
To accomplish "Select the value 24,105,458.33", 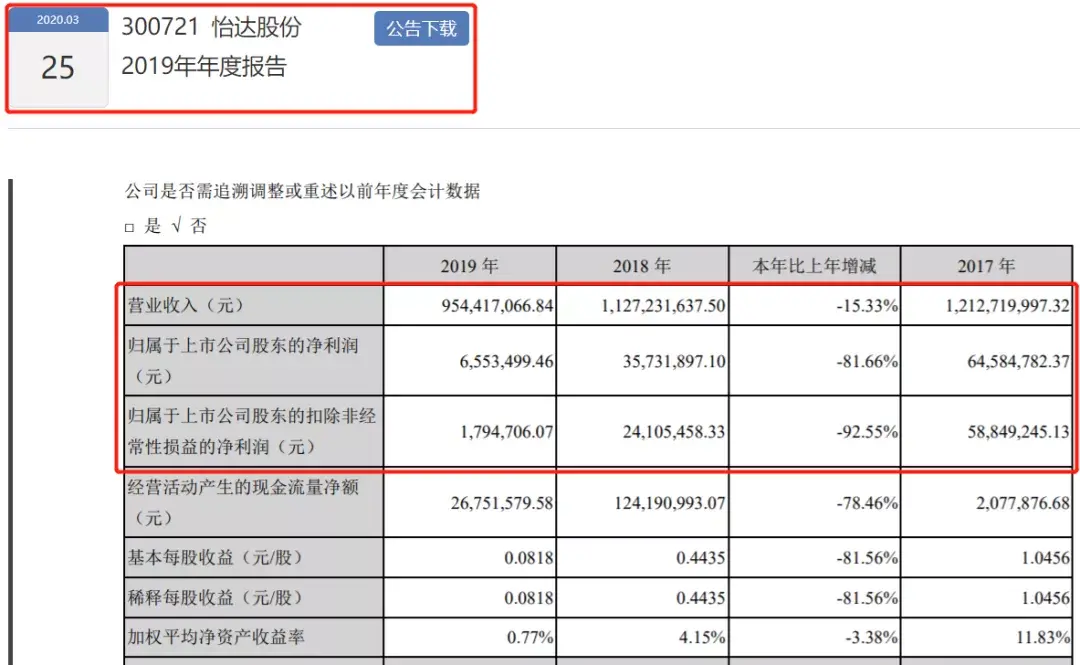I will (674, 431).
